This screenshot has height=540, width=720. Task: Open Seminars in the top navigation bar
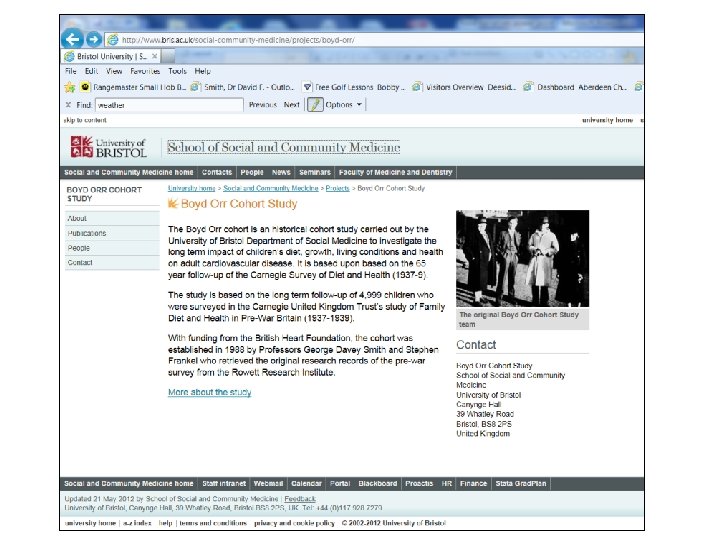pyautogui.click(x=315, y=172)
